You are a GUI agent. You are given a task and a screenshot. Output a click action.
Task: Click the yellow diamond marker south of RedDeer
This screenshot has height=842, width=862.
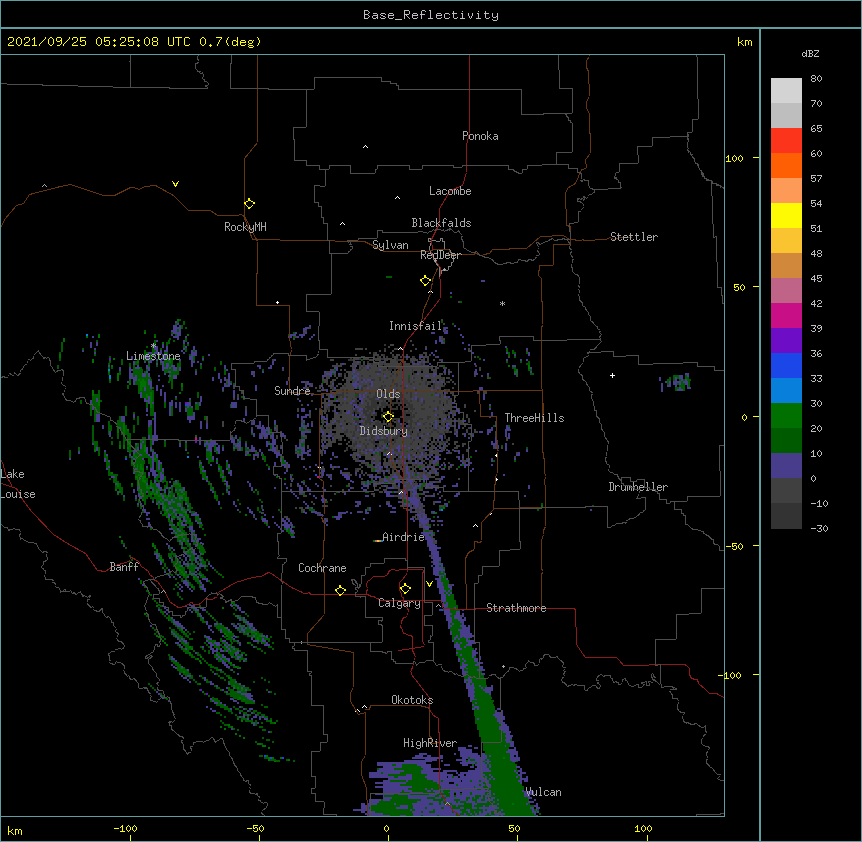click(426, 281)
